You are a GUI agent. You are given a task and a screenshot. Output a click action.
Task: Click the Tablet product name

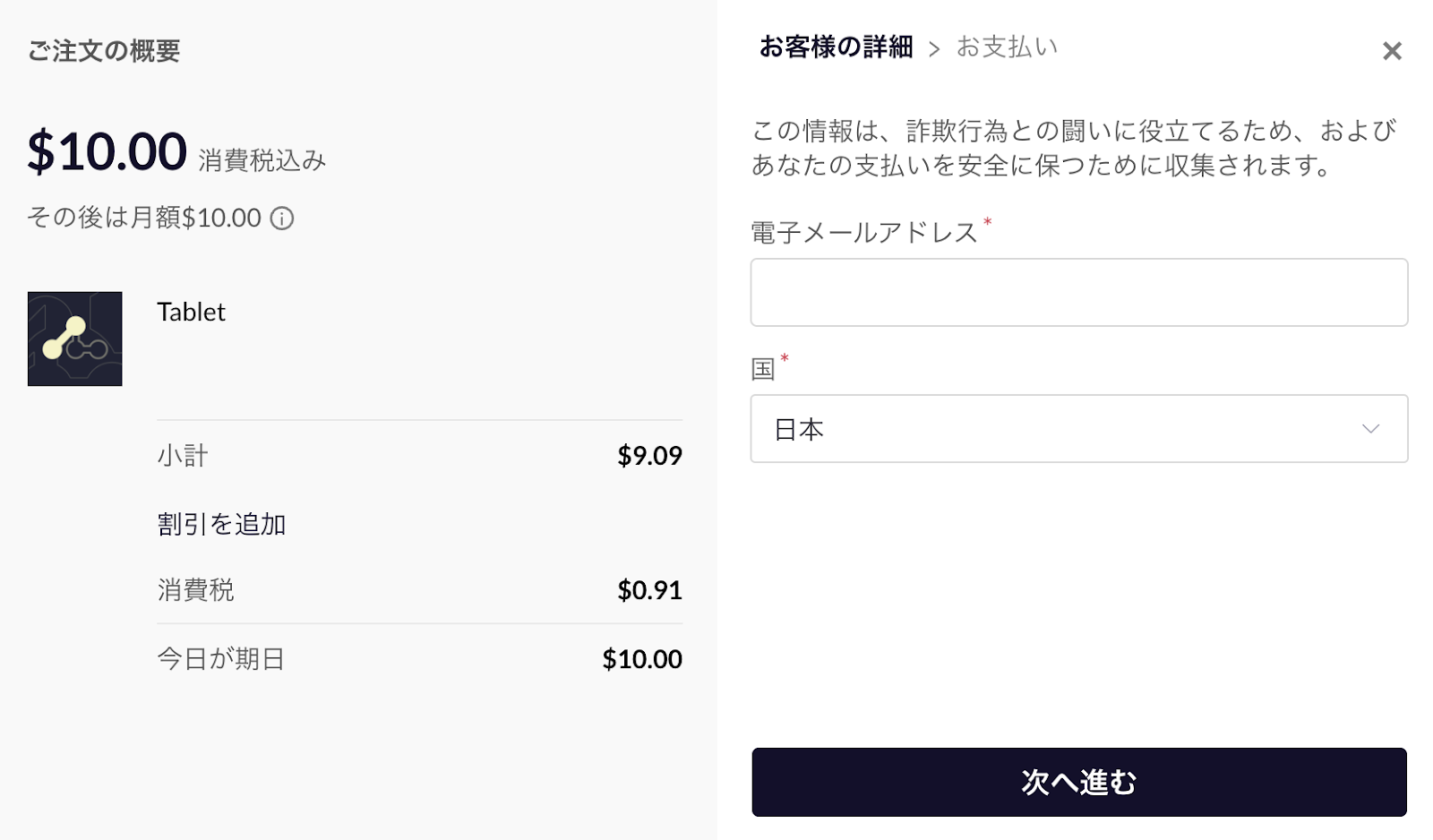[x=191, y=312]
